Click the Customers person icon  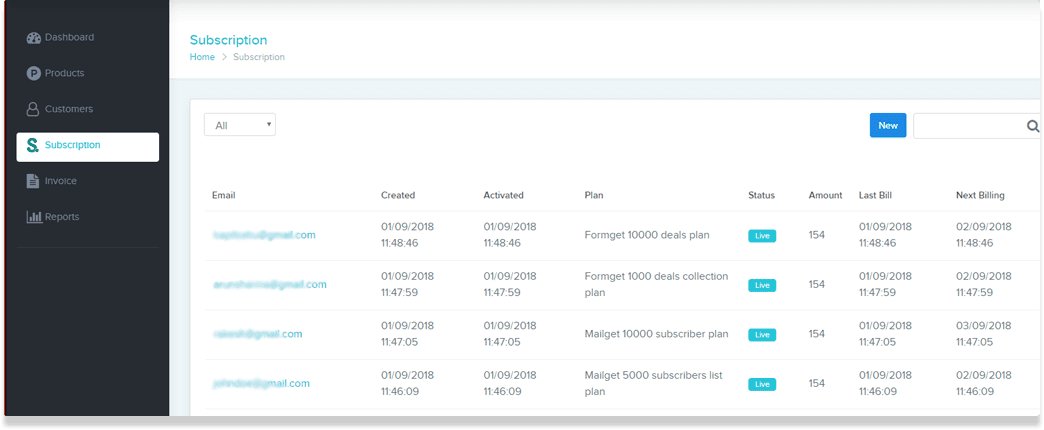pyautogui.click(x=33, y=110)
